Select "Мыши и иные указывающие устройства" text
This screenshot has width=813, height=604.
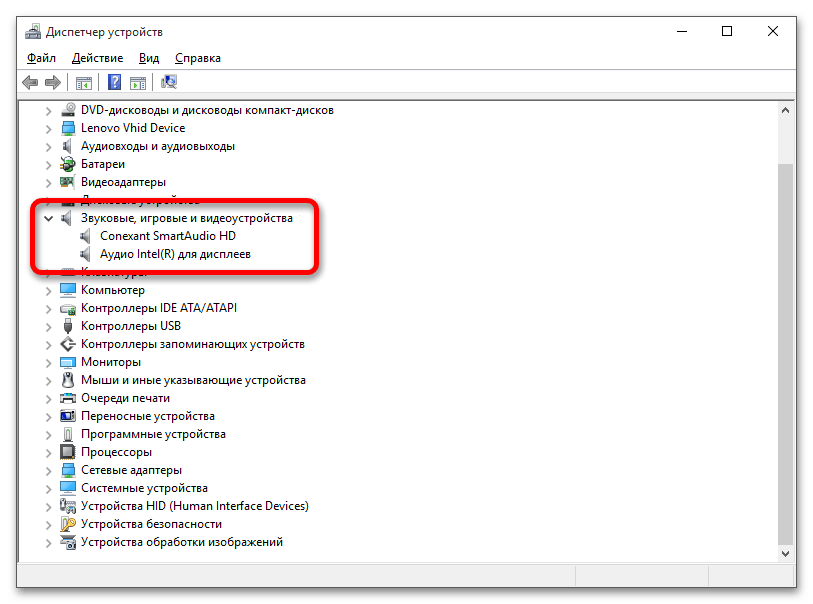tap(193, 380)
